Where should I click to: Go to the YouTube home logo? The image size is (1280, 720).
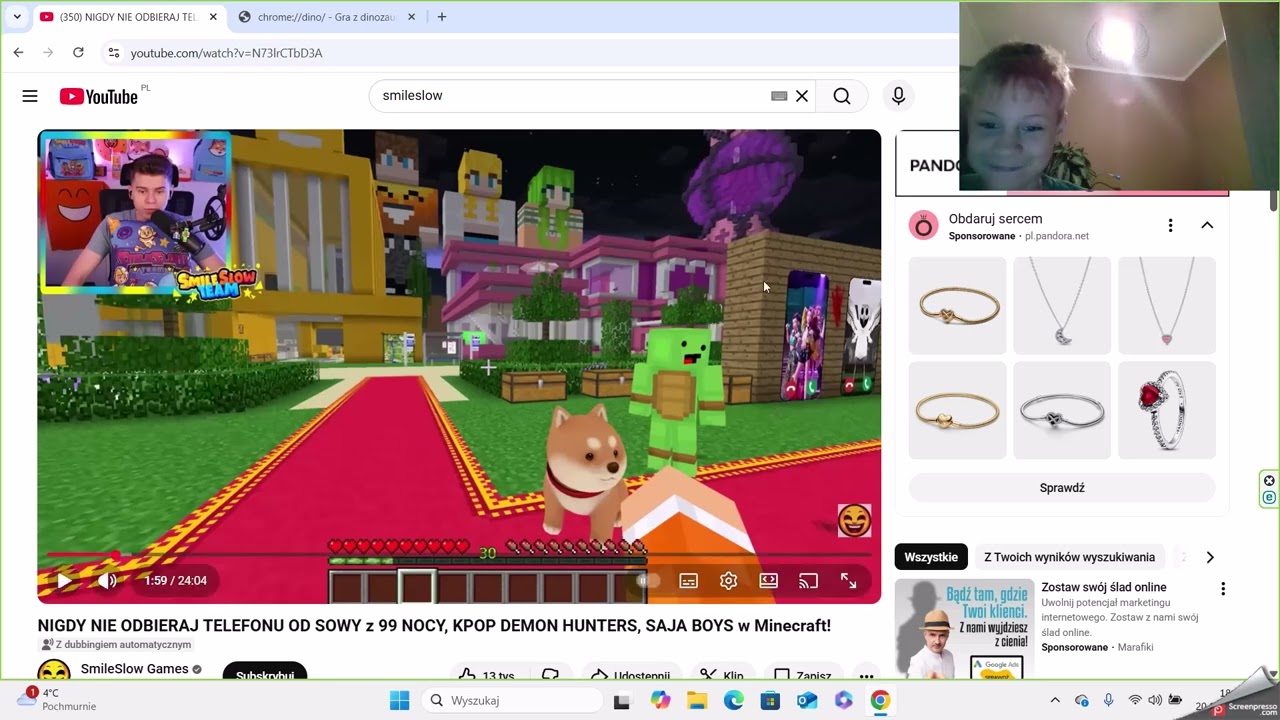coord(98,96)
